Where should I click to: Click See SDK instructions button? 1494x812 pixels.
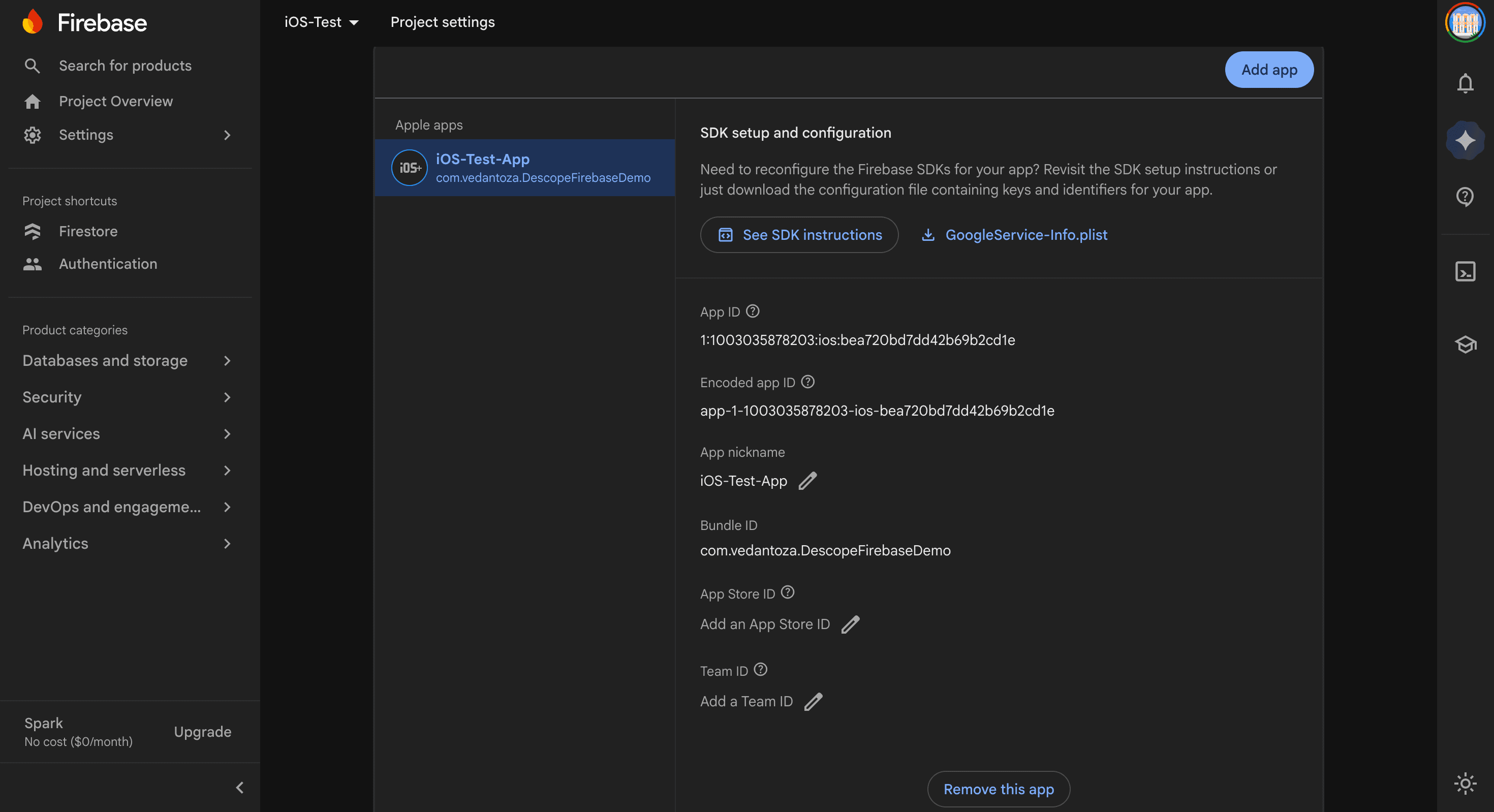point(799,235)
